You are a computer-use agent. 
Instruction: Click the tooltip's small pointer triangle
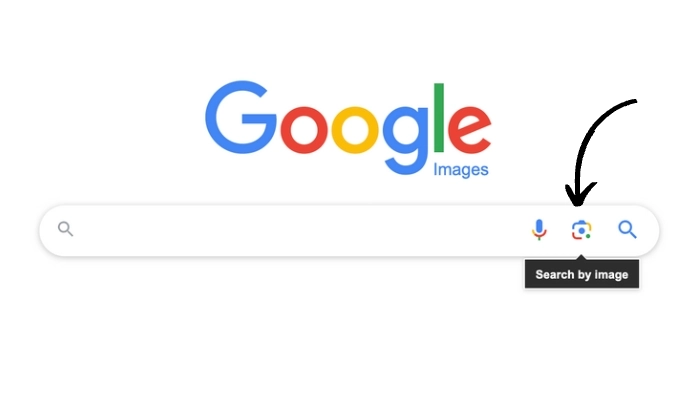pos(581,257)
